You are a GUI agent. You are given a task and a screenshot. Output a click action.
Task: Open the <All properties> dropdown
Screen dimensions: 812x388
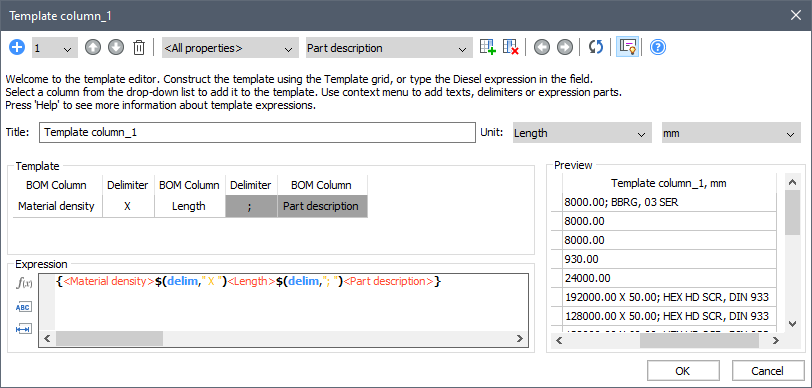click(230, 48)
